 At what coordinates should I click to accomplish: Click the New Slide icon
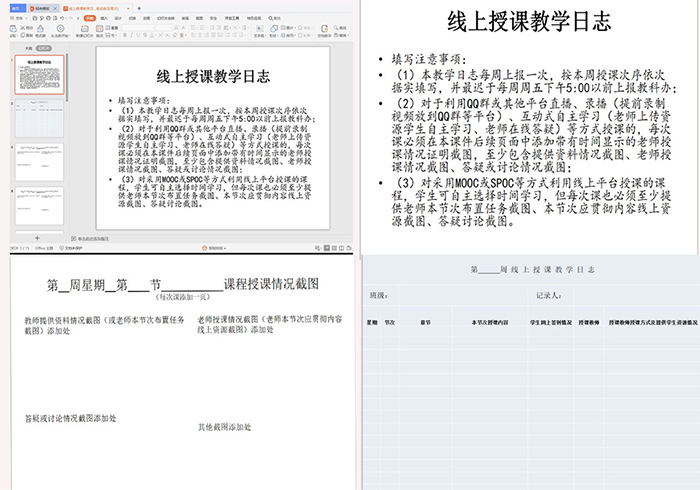point(87,29)
